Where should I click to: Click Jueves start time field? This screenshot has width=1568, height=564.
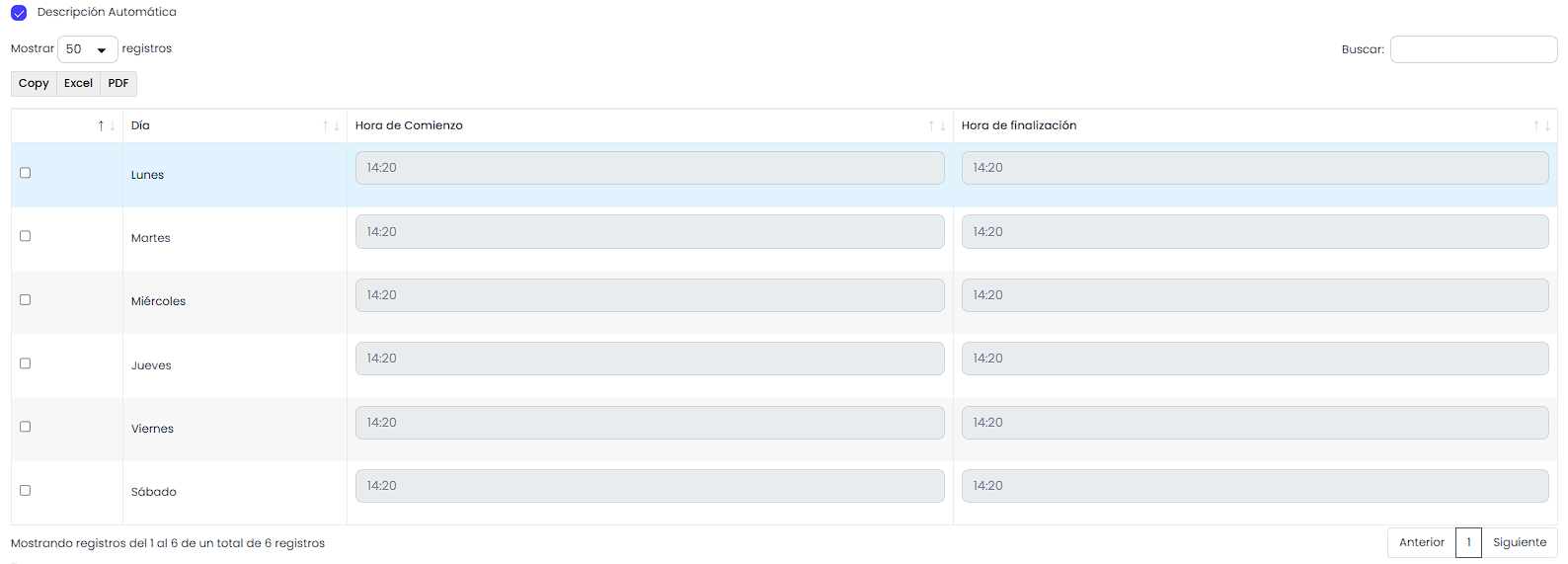click(650, 359)
